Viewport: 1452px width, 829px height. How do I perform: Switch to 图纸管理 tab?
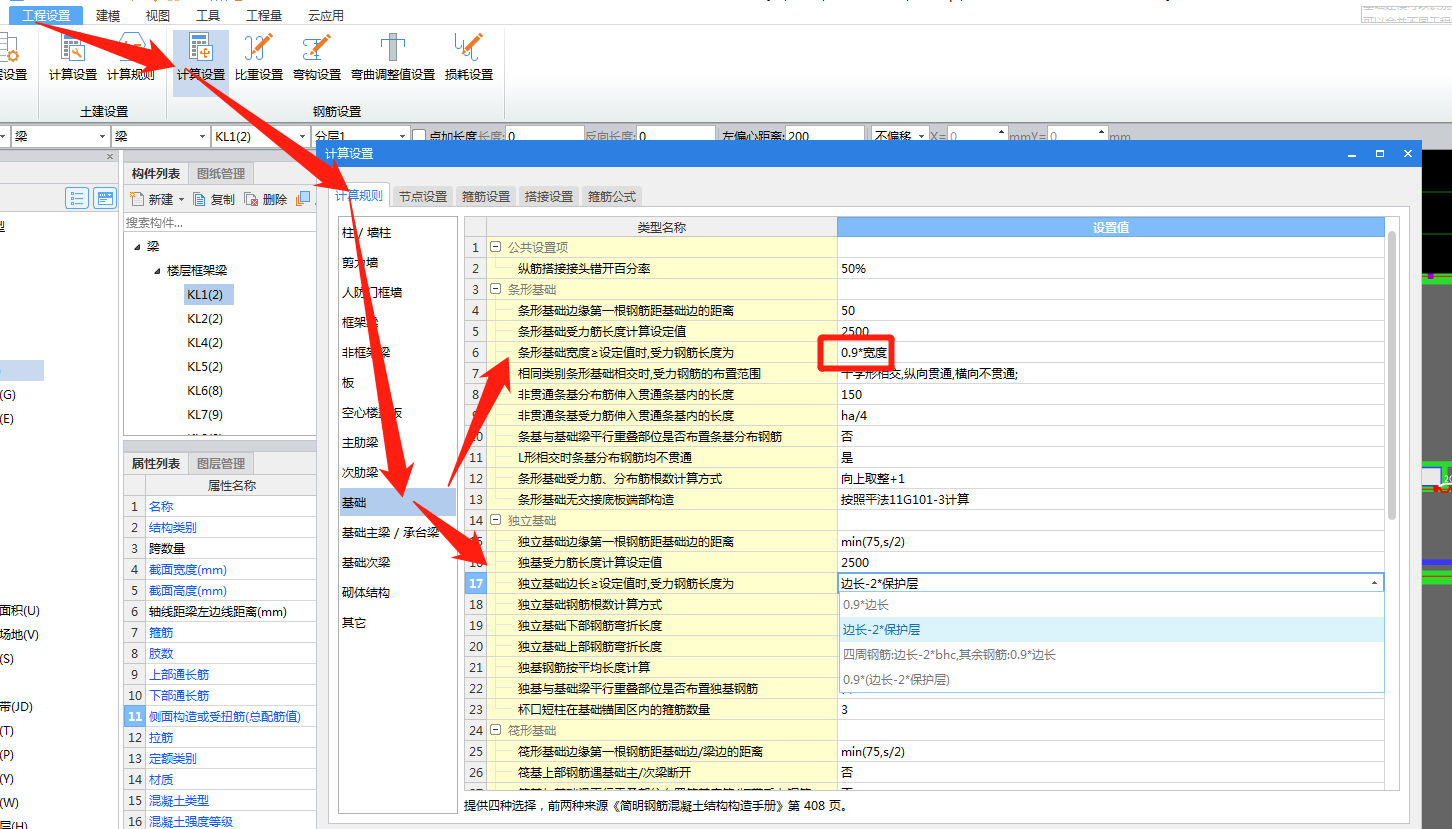click(220, 174)
